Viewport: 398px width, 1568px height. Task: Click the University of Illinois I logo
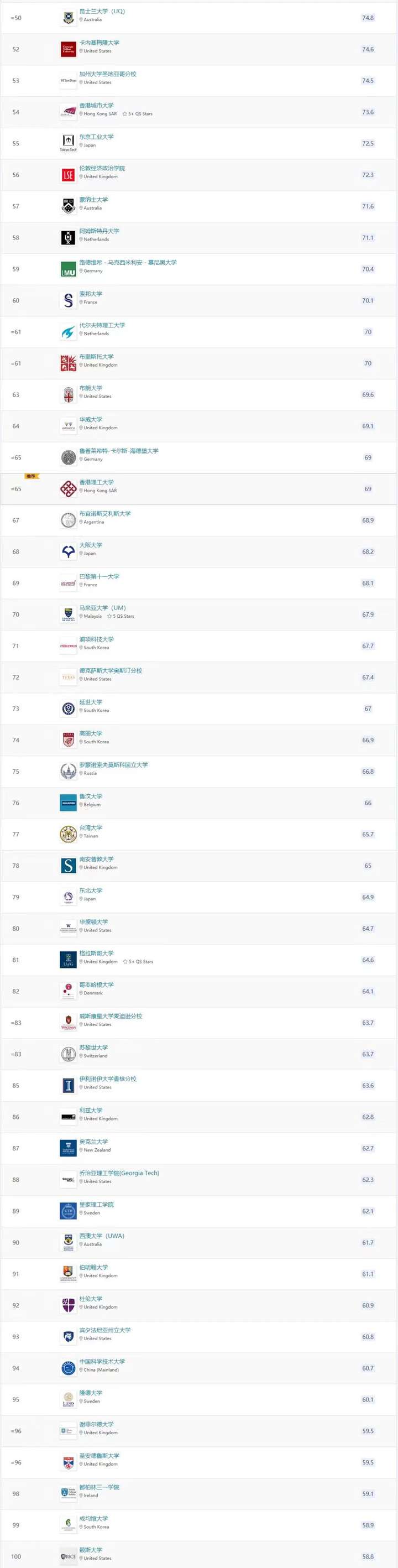68,1085
